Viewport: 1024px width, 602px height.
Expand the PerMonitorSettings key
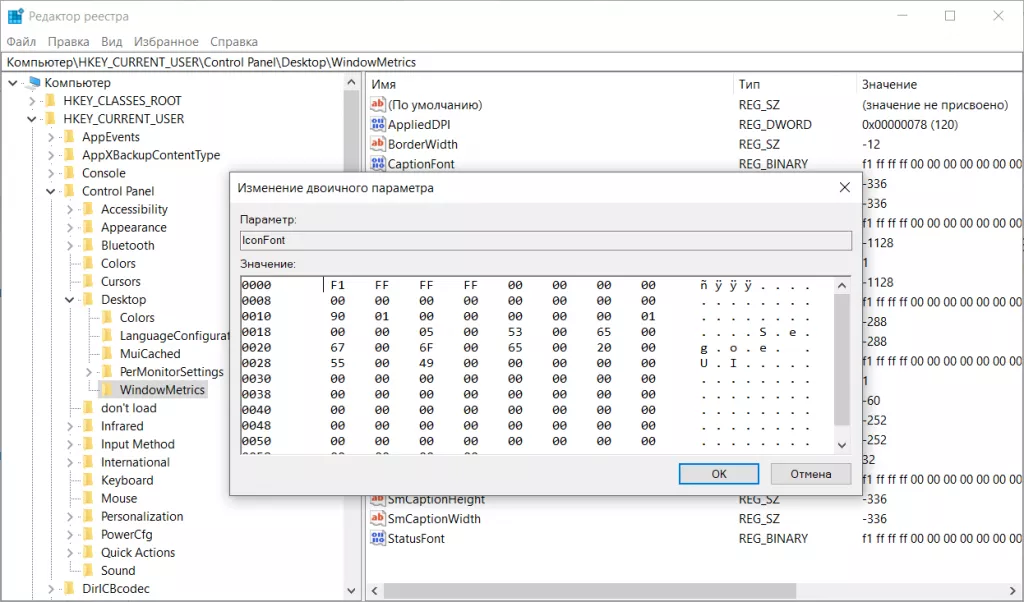tap(89, 372)
